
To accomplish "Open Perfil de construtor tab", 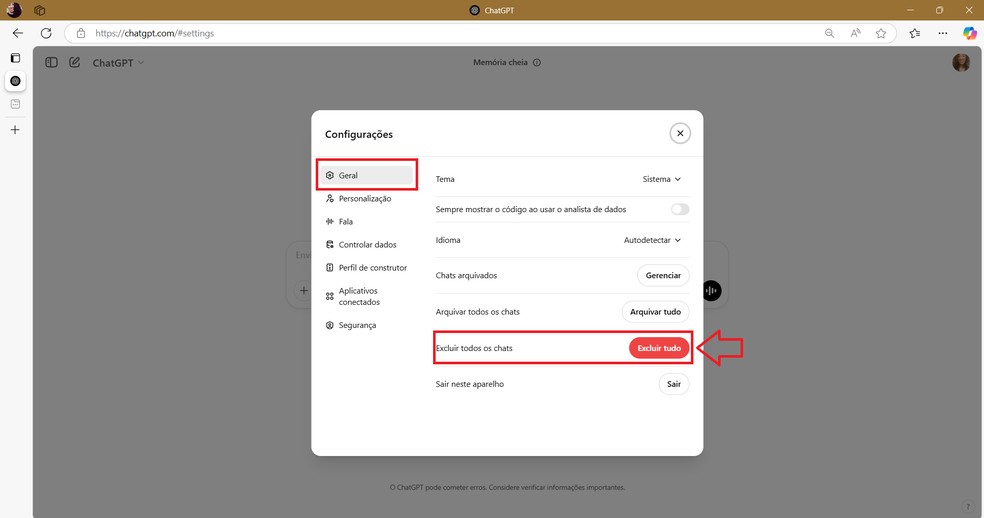I will (367, 267).
